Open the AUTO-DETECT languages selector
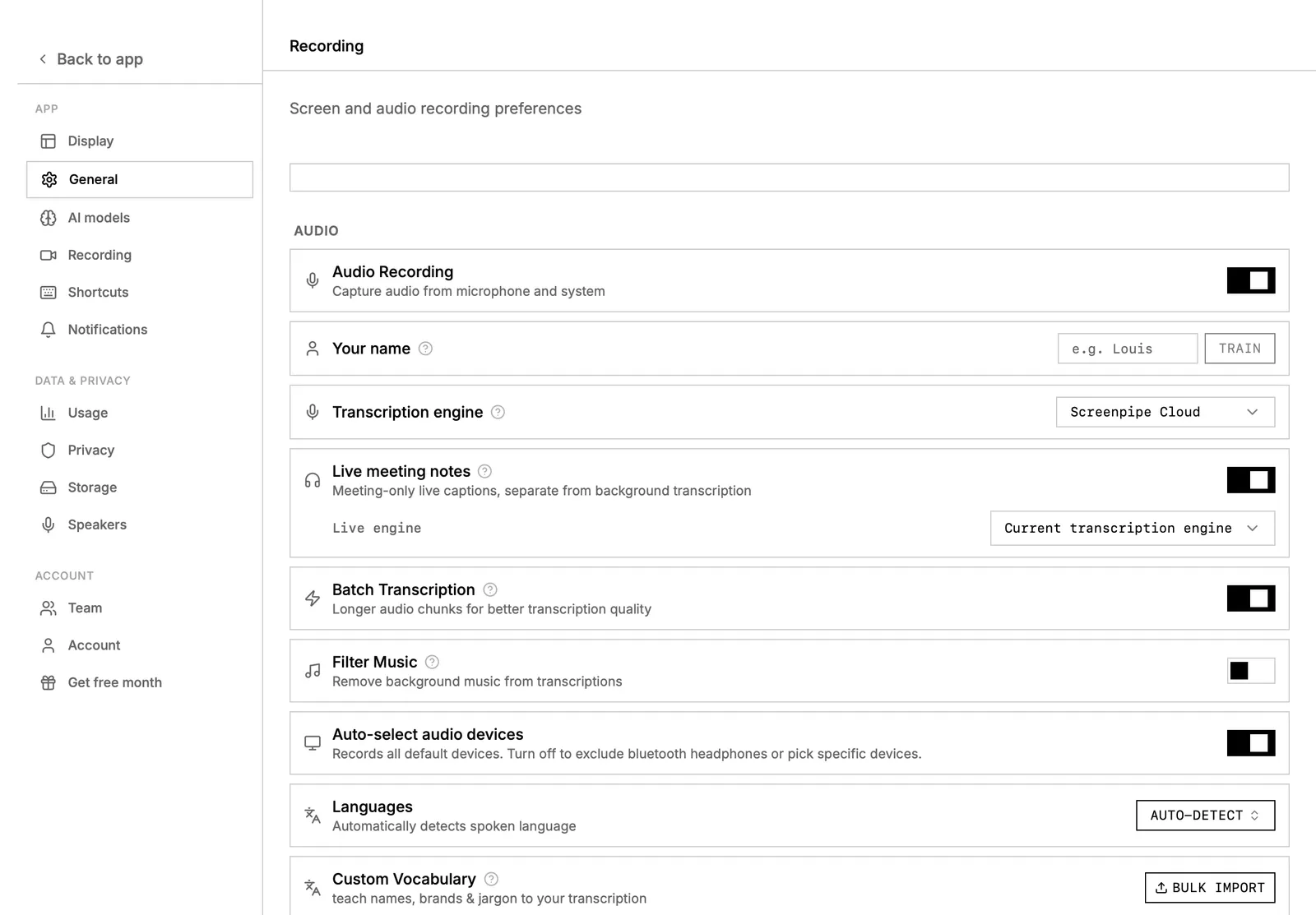Viewport: 1316px width, 915px height. (1206, 816)
